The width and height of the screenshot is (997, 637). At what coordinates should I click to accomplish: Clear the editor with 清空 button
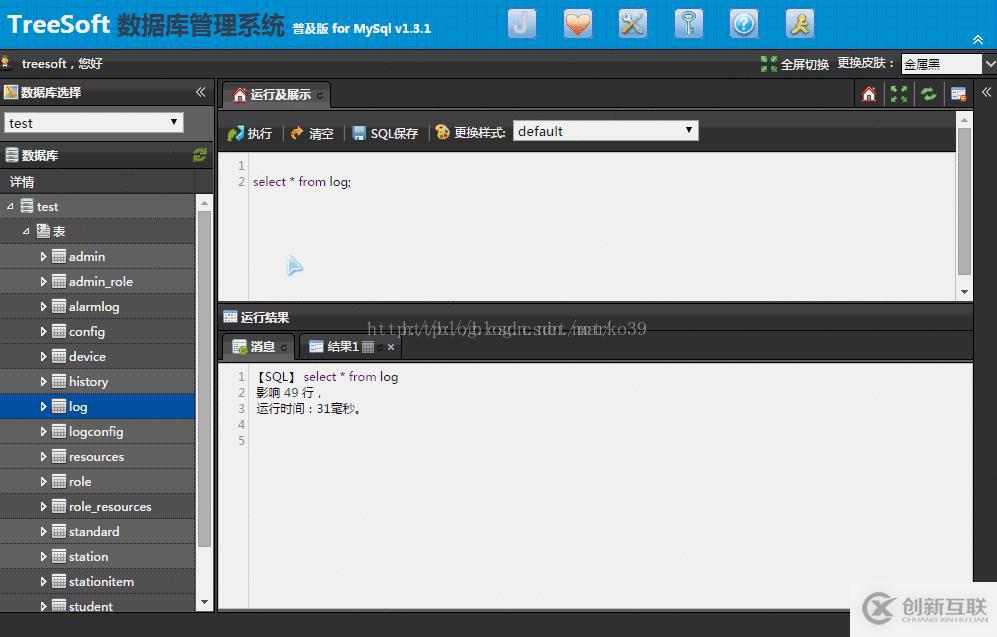point(312,133)
